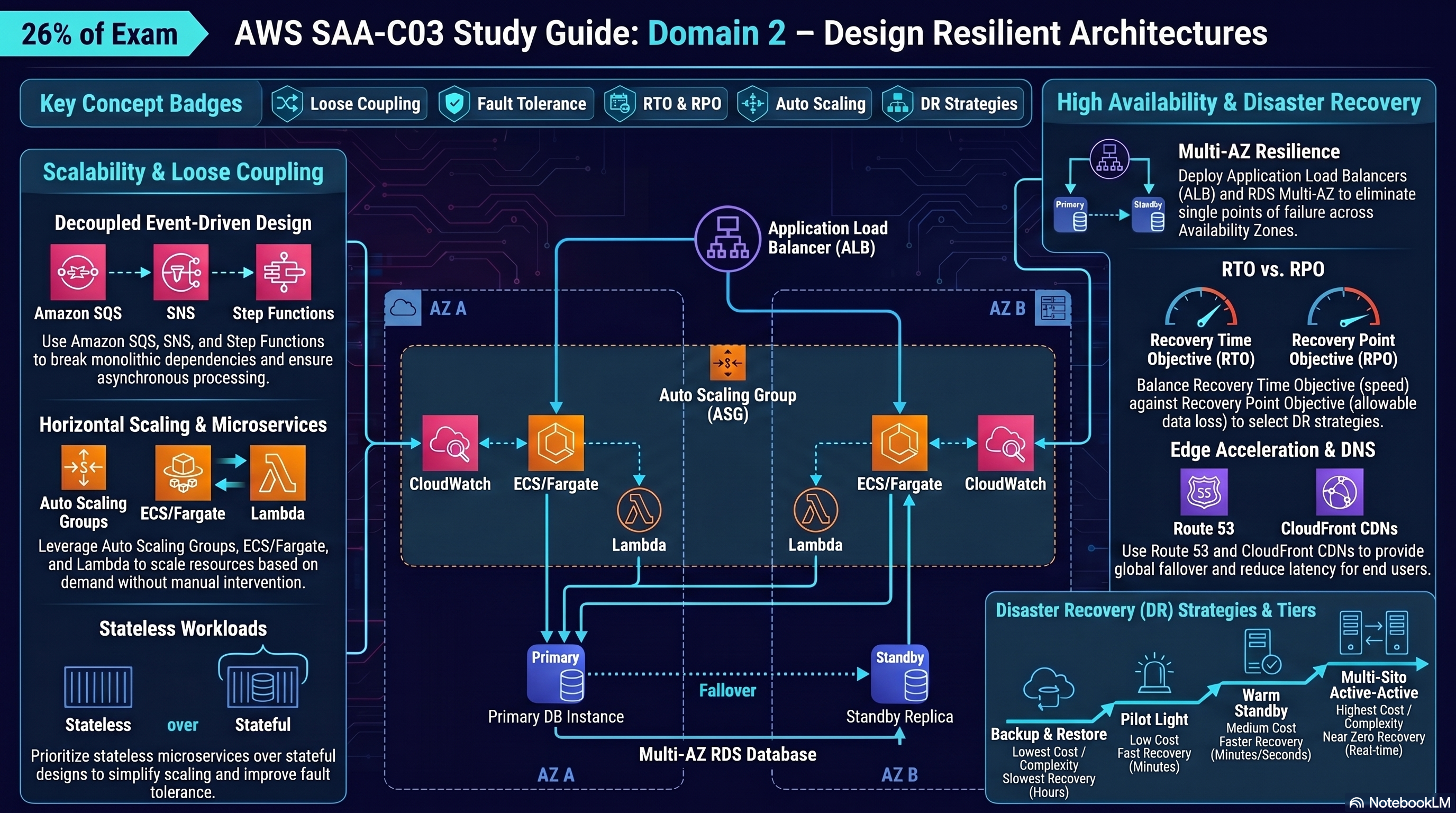Select the 'Multi-AZ Resilience' heading

[1259, 151]
